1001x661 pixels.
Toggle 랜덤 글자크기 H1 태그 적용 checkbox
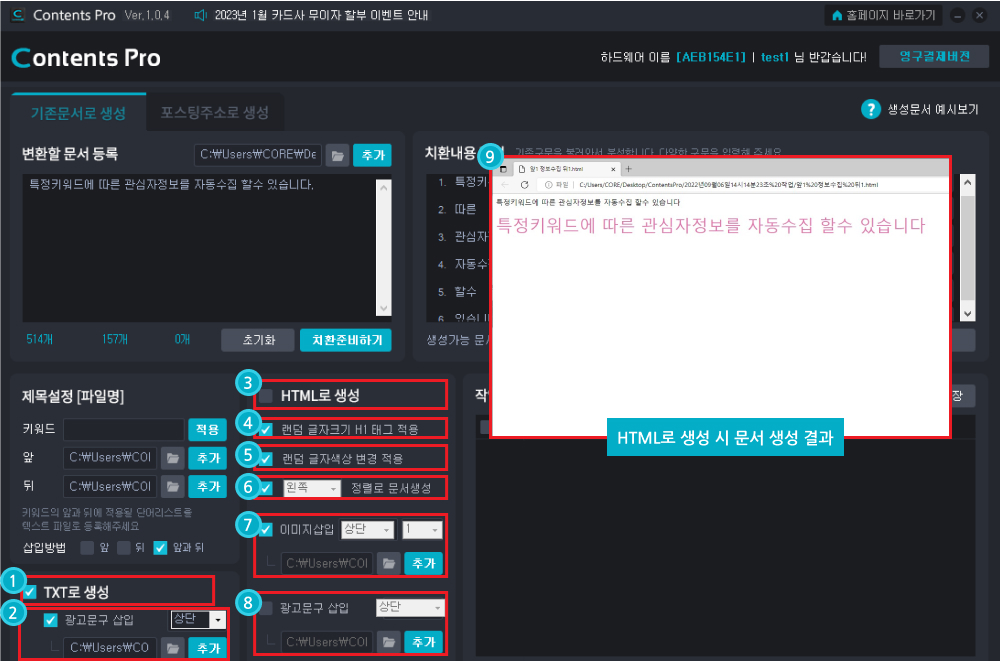click(x=266, y=430)
